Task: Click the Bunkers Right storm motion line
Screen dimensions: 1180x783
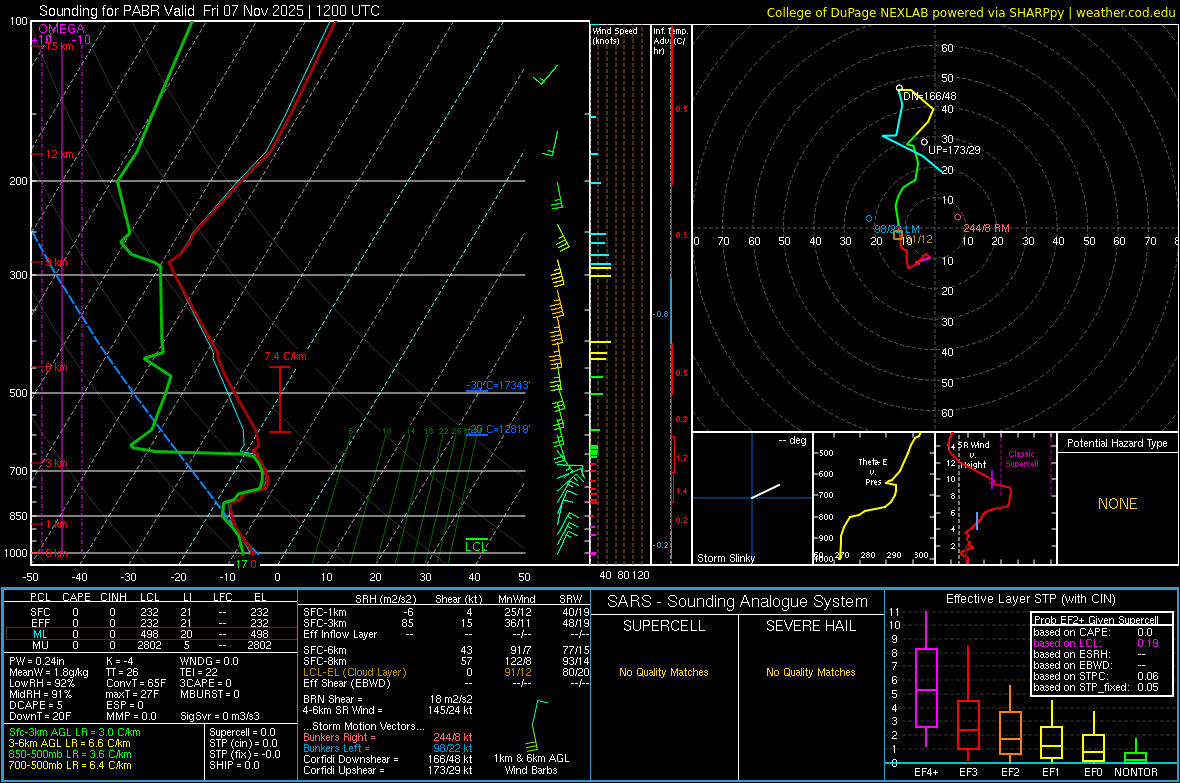Action: pyautogui.click(x=388, y=737)
